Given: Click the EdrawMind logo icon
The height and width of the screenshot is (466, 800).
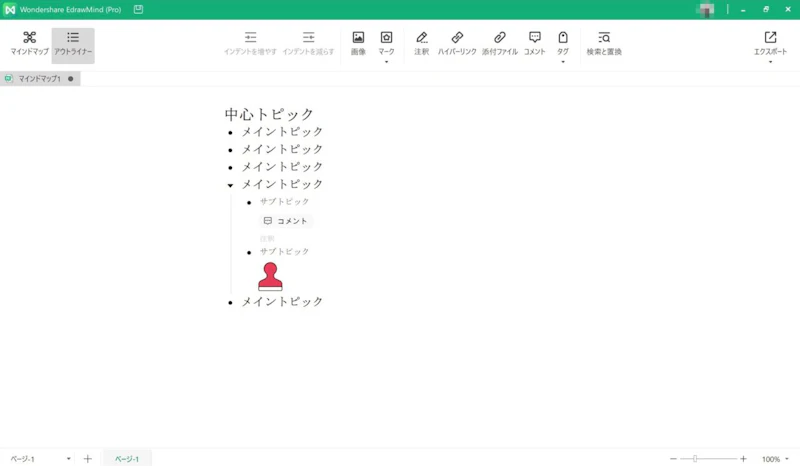Looking at the screenshot, I should (10, 10).
